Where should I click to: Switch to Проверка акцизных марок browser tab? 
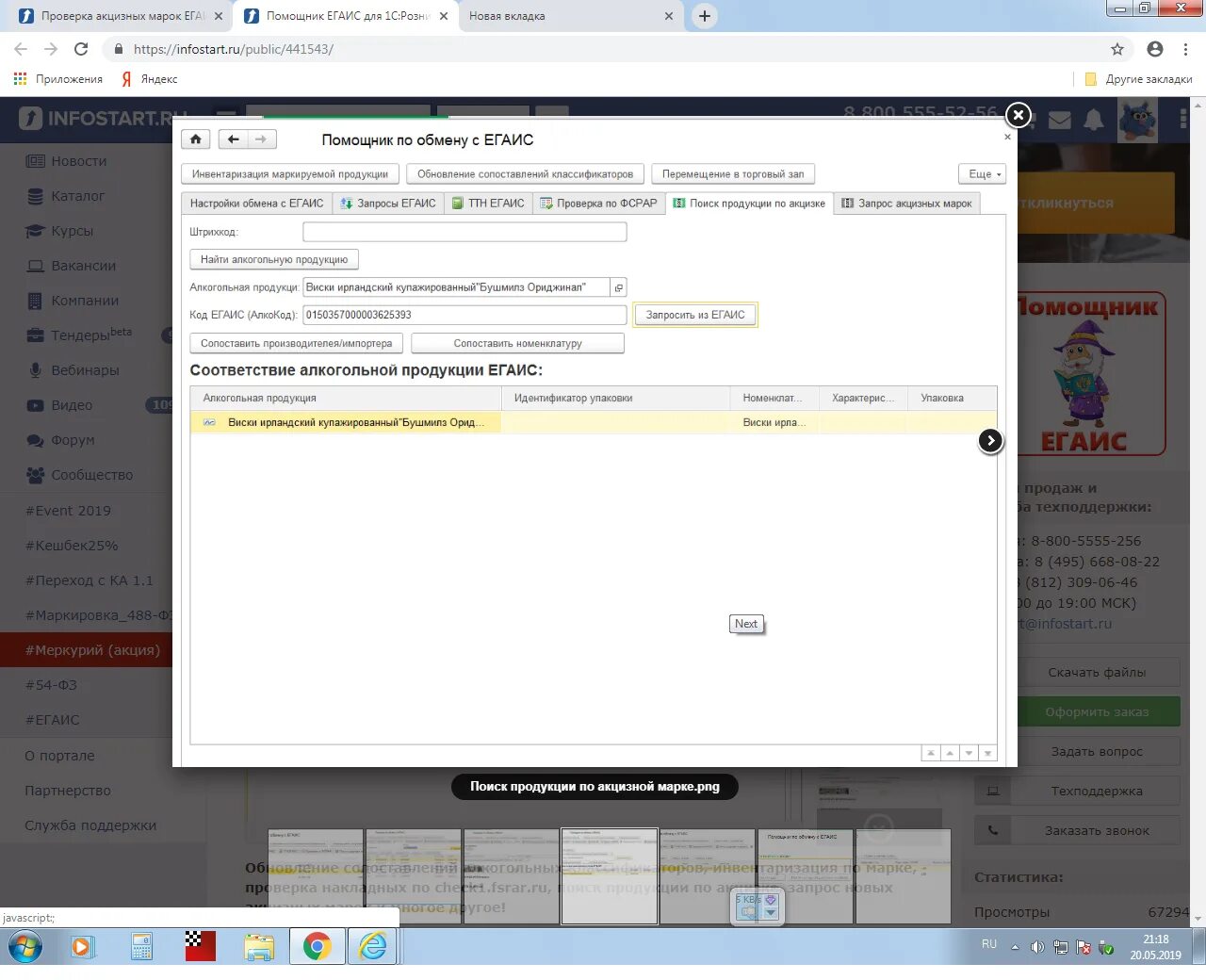click(122, 16)
